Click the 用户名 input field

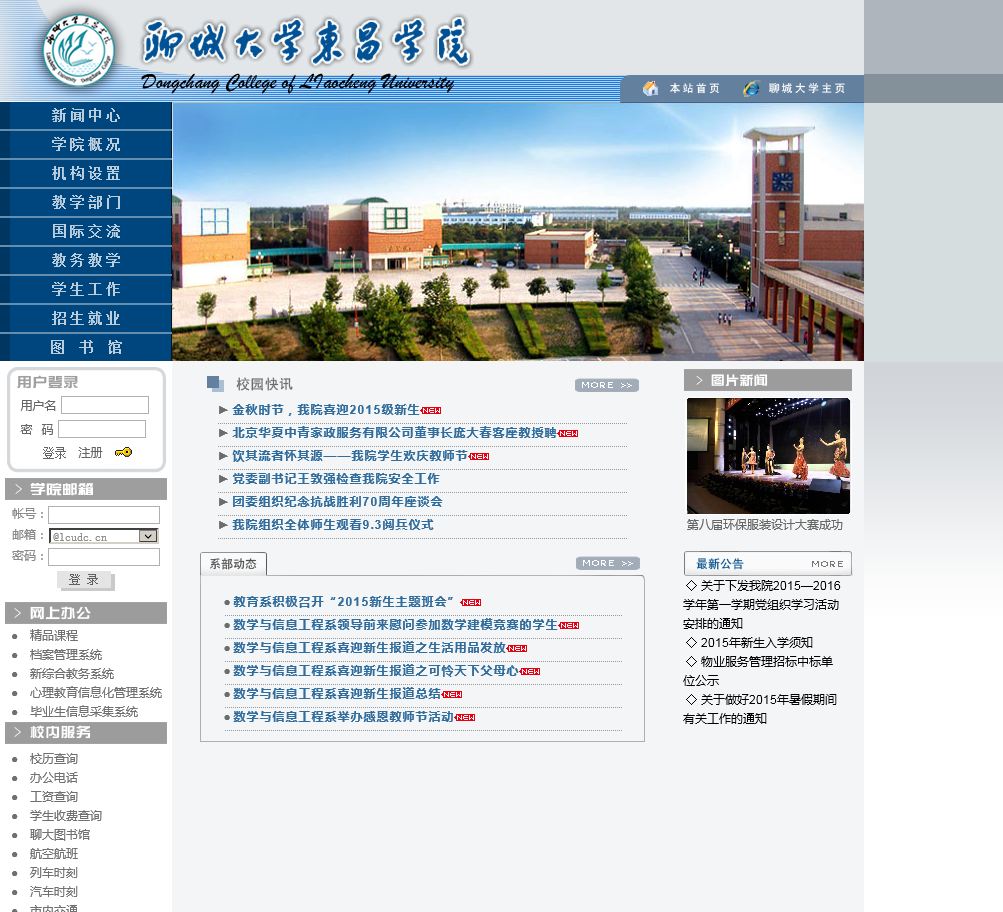pos(105,405)
